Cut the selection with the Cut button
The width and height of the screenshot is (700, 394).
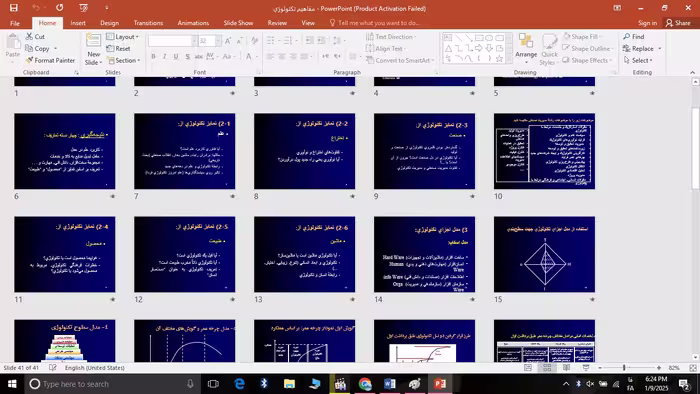coord(35,37)
